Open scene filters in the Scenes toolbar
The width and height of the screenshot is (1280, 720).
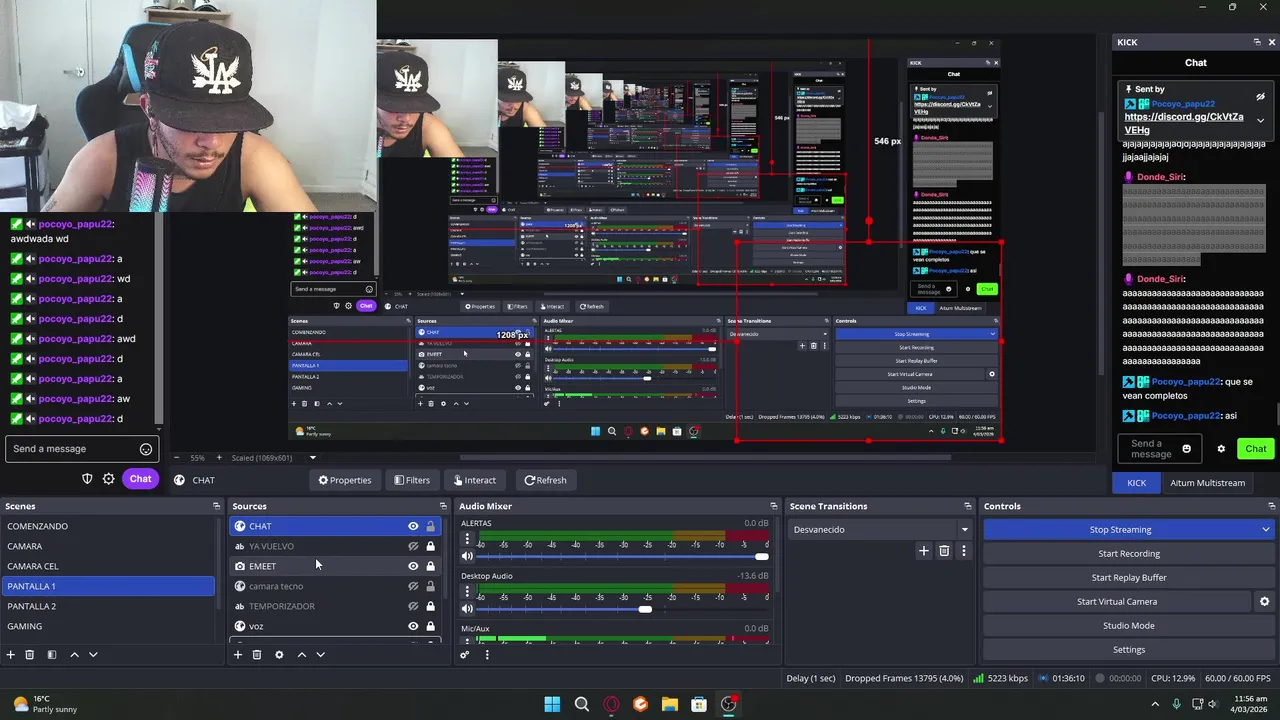click(x=52, y=654)
